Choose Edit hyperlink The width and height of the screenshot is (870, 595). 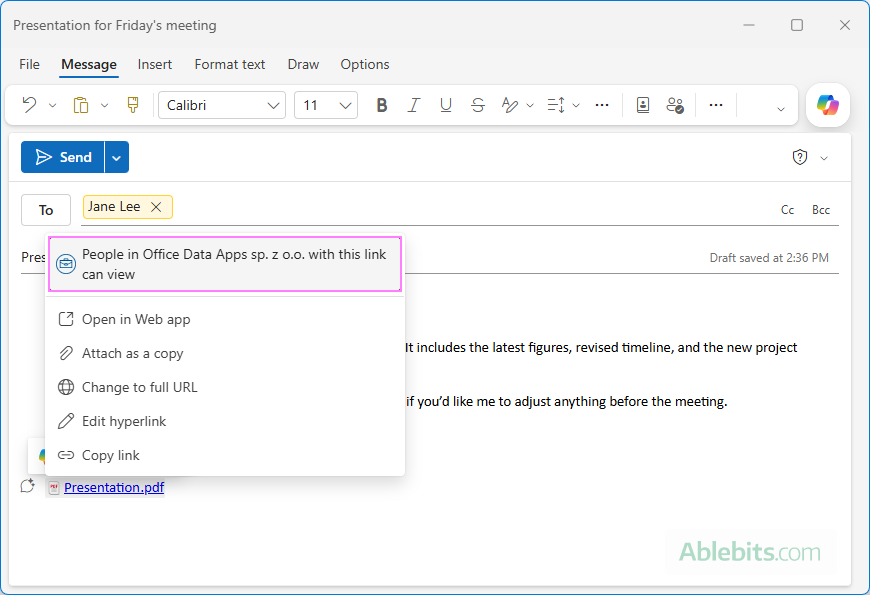[225, 421]
